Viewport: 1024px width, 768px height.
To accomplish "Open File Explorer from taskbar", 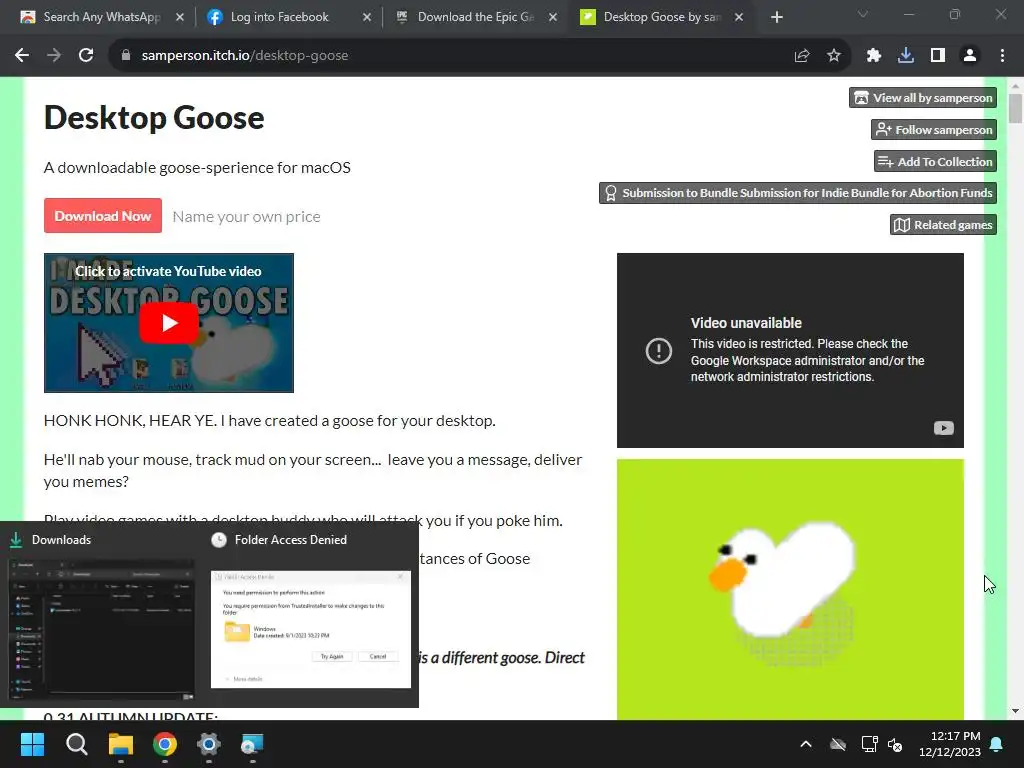I will click(121, 744).
